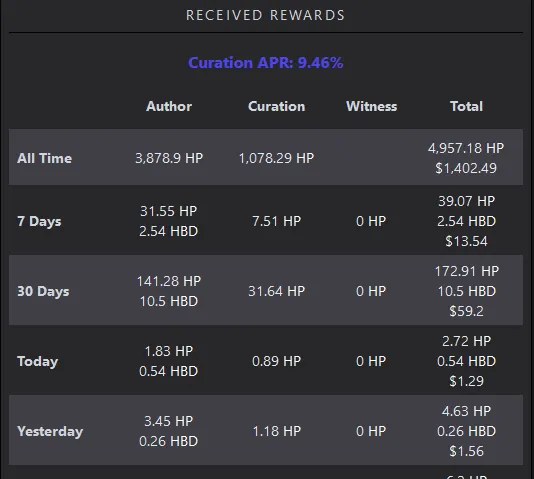
Task: Click the $13.54 seven-day total value
Action: tap(466, 241)
